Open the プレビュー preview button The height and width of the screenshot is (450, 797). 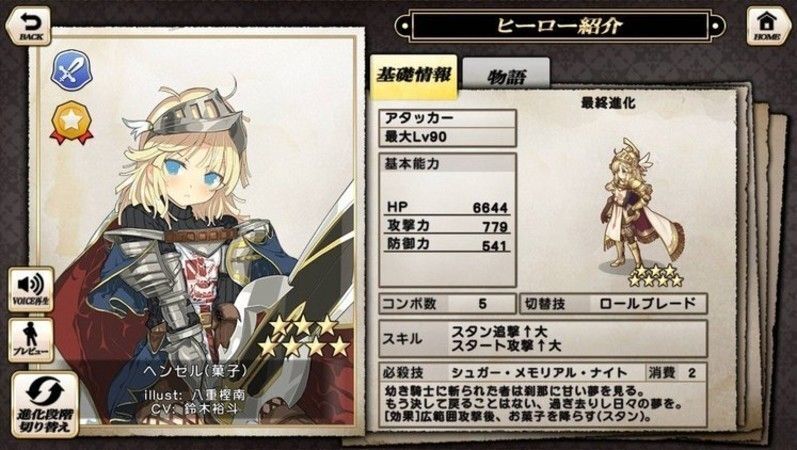point(30,340)
